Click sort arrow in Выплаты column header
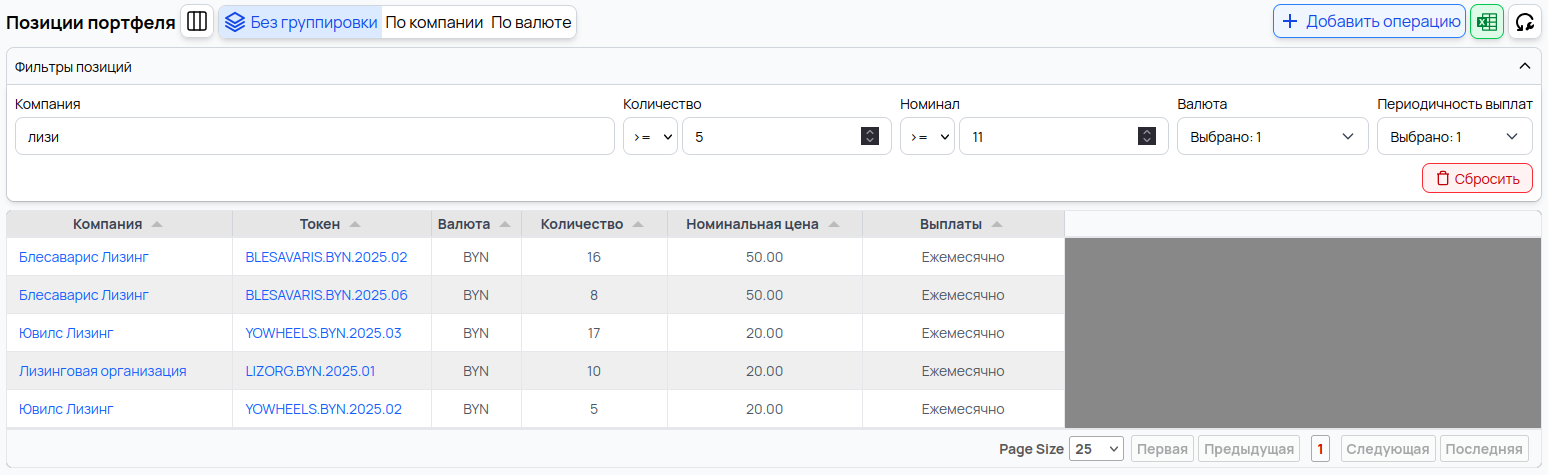 (997, 224)
